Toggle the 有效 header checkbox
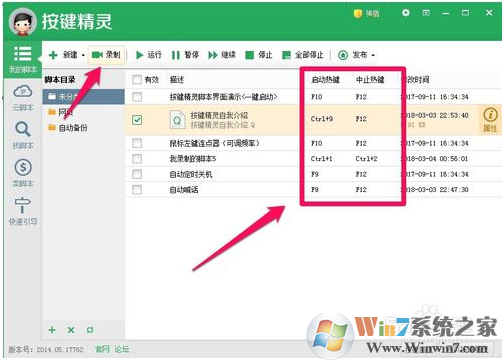Screen dimensions: 504x362 click(137, 80)
